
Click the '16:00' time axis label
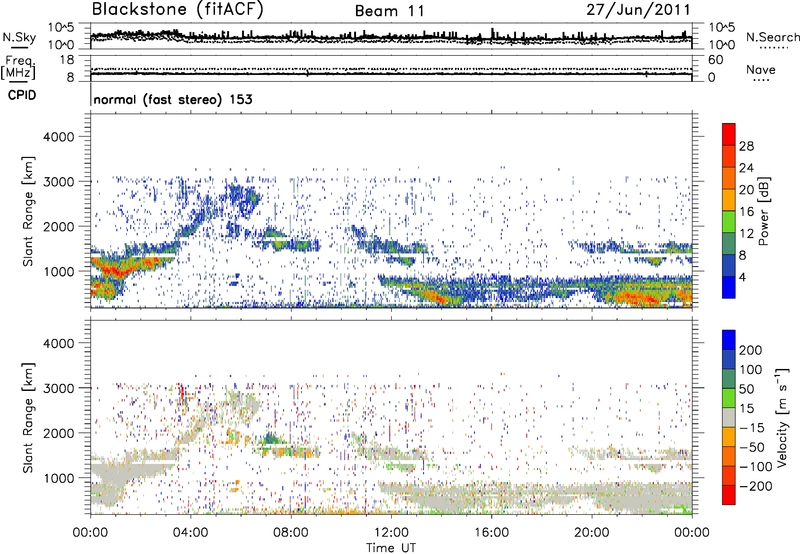(x=491, y=533)
